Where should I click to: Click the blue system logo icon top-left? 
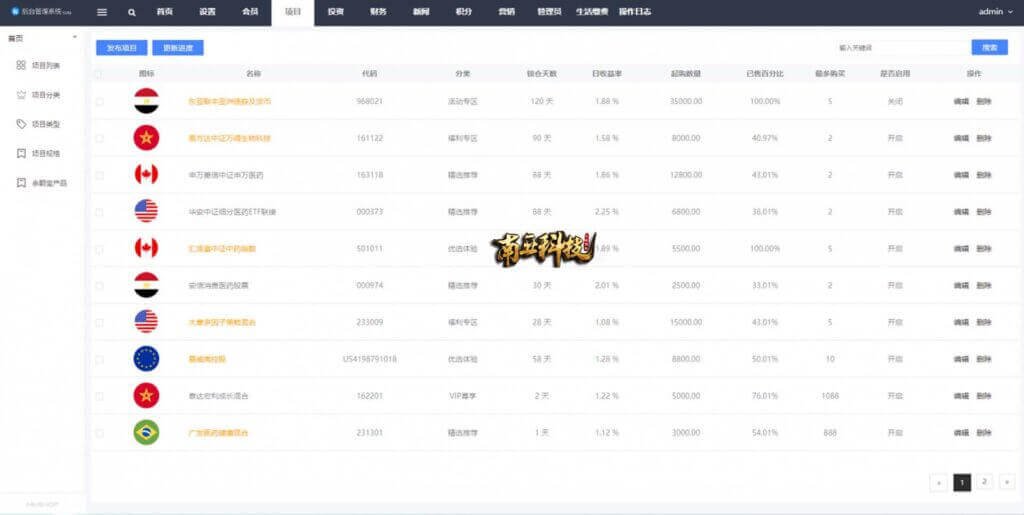pos(13,12)
